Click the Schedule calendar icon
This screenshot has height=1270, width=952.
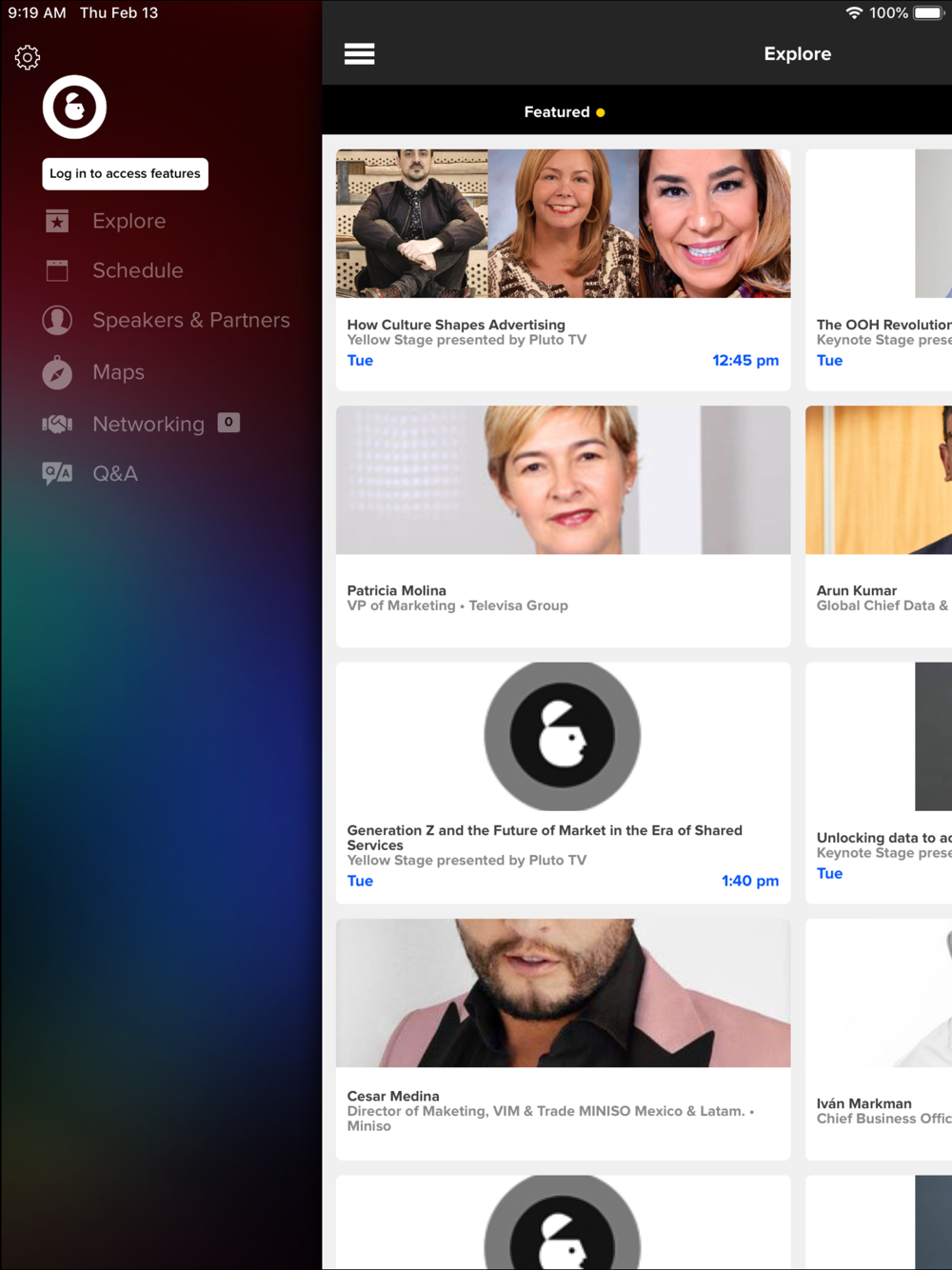[x=57, y=270]
